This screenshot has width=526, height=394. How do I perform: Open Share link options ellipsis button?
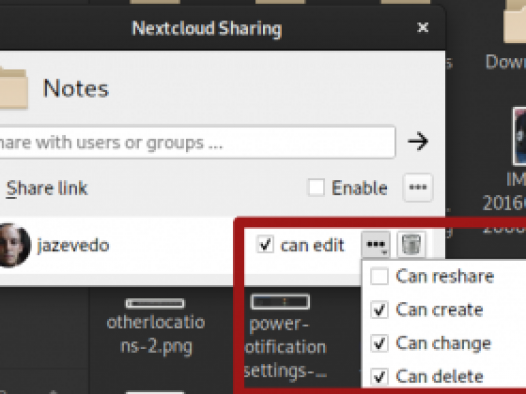[x=418, y=187]
